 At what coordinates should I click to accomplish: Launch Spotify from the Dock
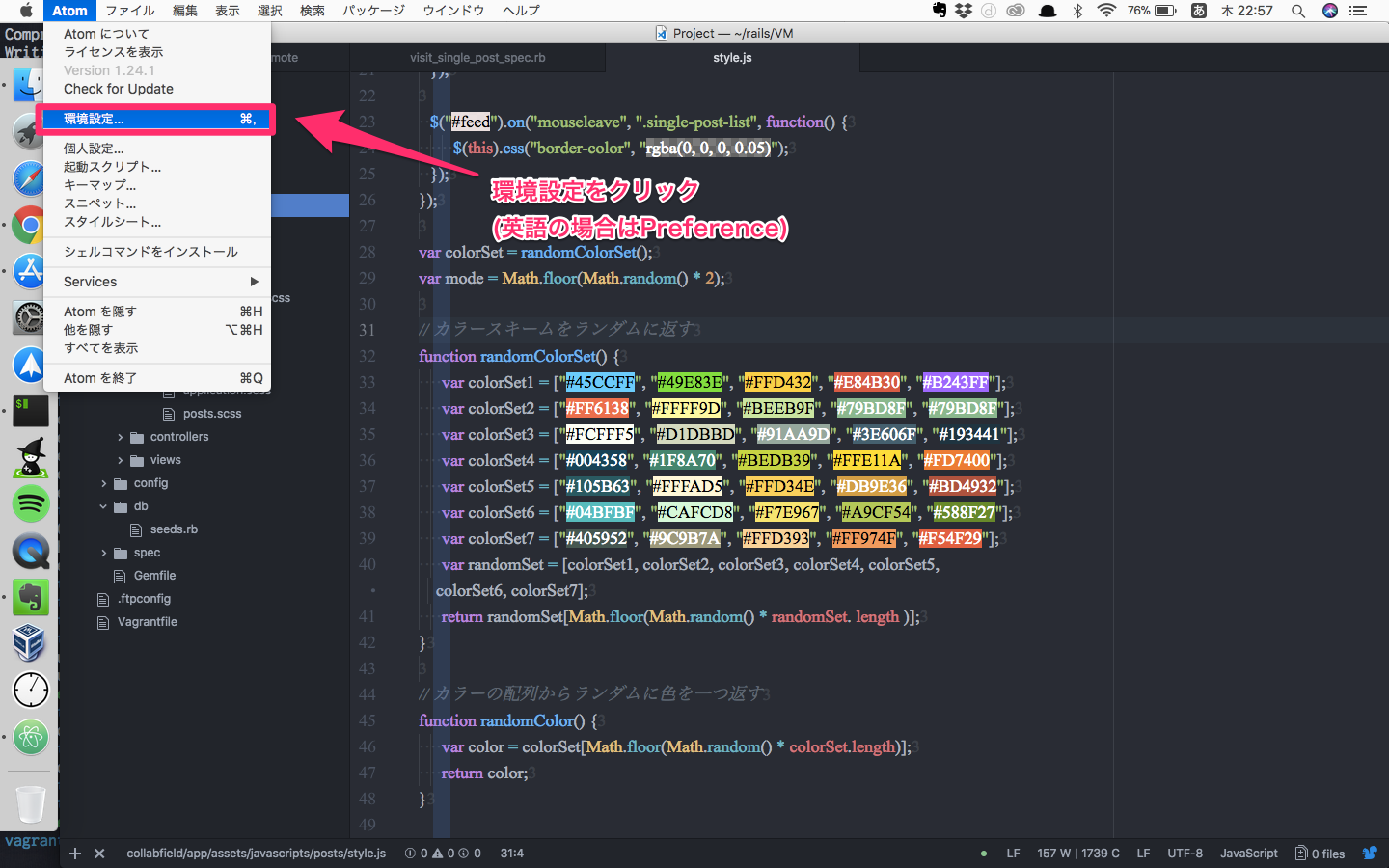pos(30,503)
